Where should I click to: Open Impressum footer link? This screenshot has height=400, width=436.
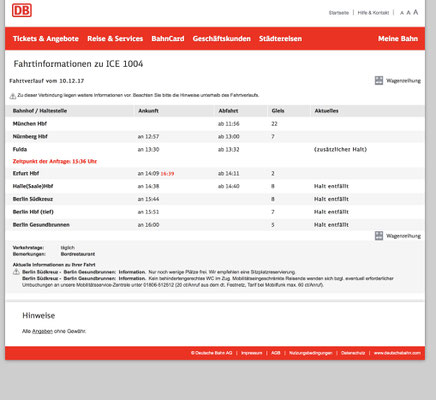252,353
